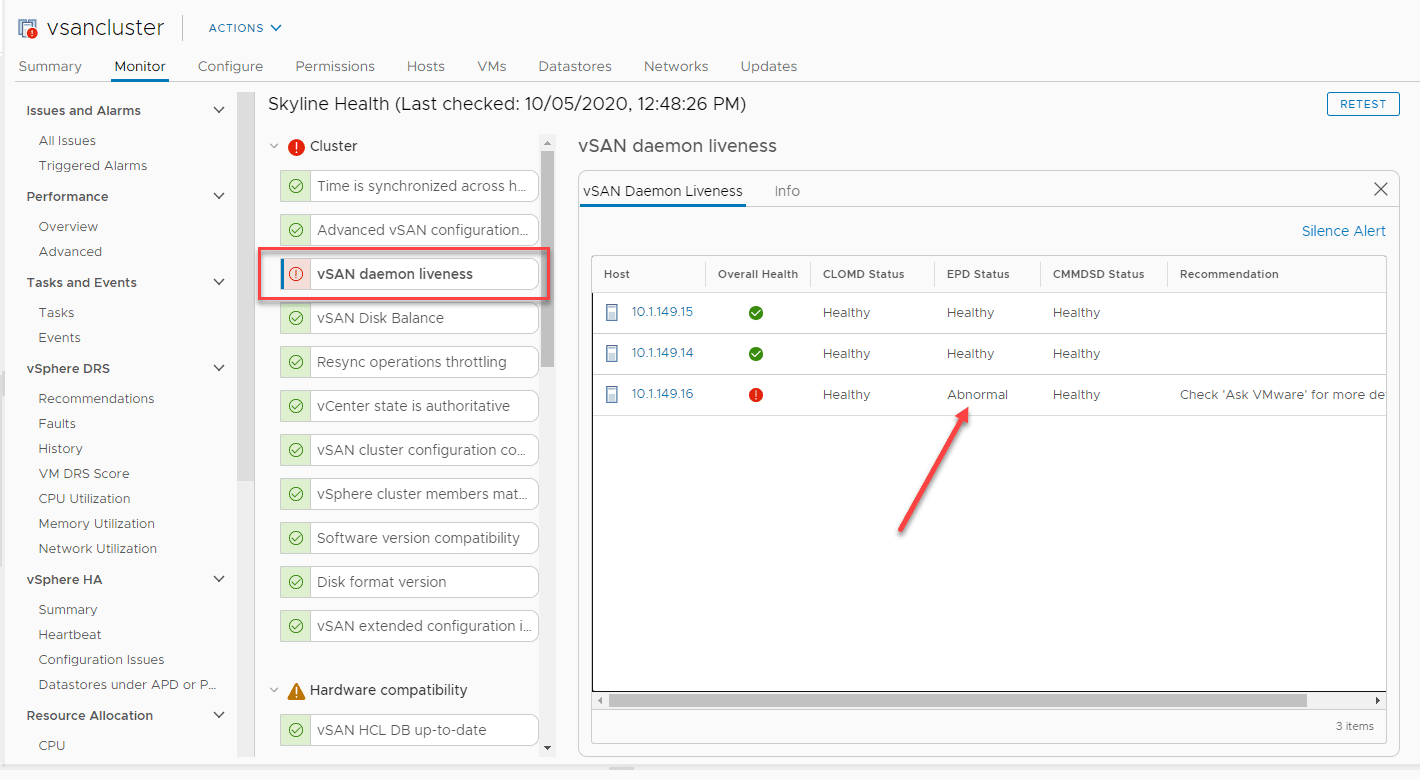
Task: Open the Info tab in details panel
Action: click(787, 191)
